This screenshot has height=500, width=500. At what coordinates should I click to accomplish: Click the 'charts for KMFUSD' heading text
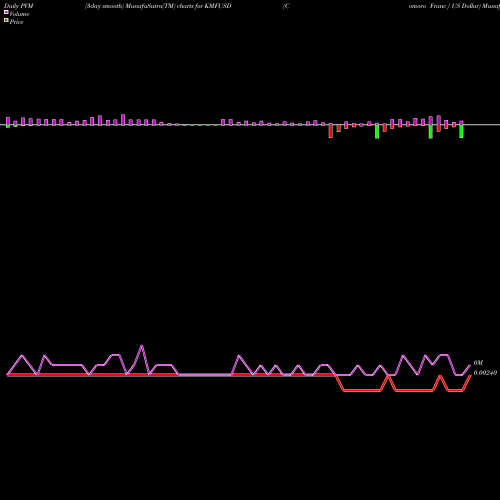[x=204, y=6]
